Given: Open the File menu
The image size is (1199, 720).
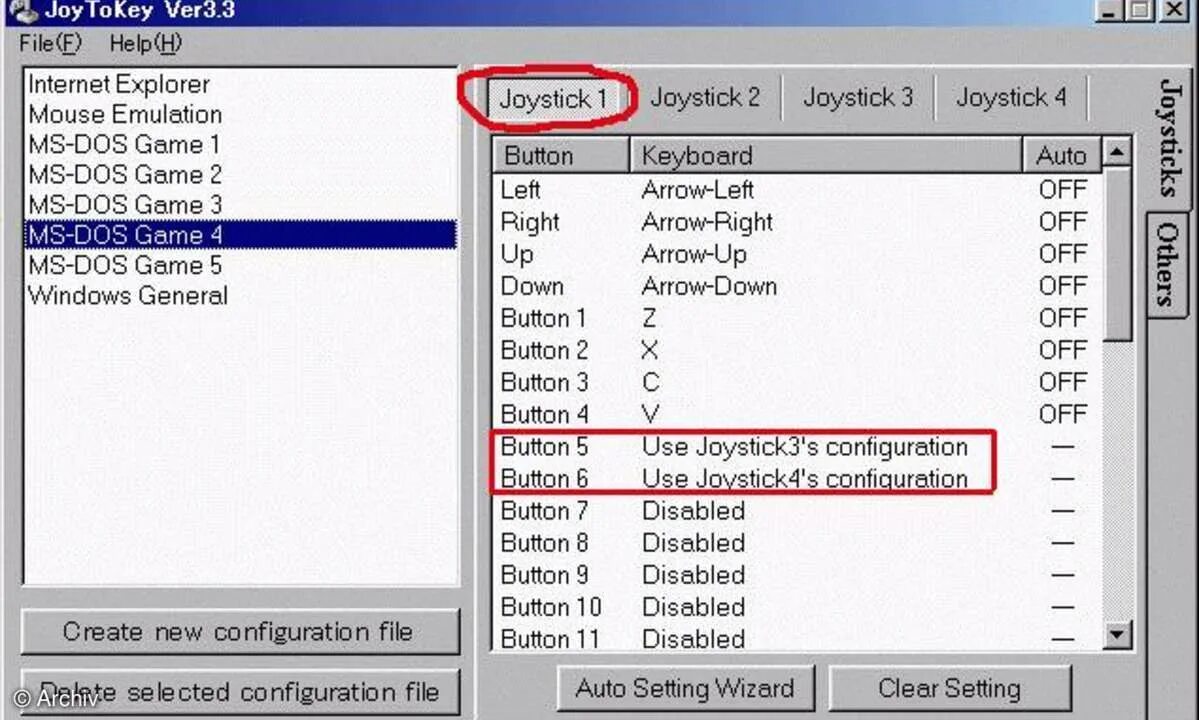Looking at the screenshot, I should [x=50, y=44].
